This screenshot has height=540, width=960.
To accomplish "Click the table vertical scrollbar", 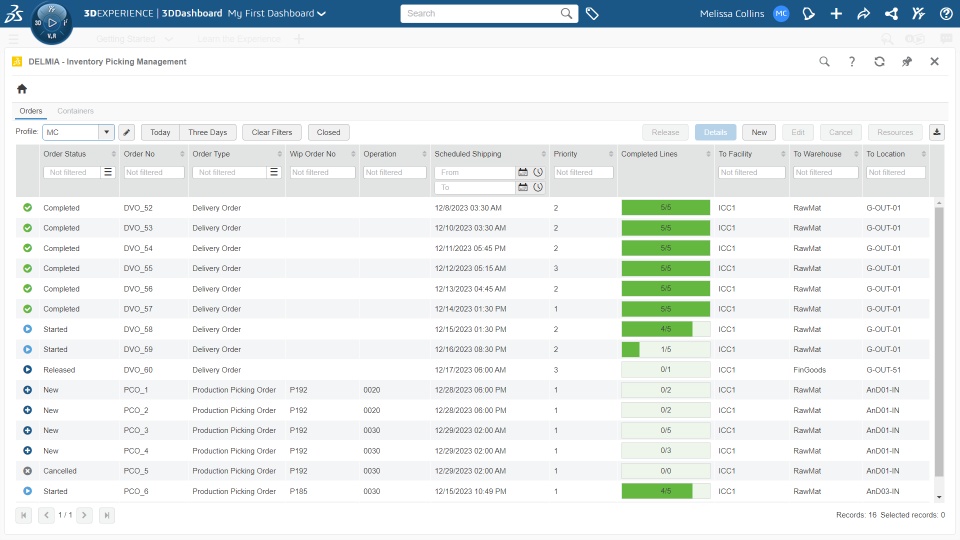I will [x=939, y=342].
